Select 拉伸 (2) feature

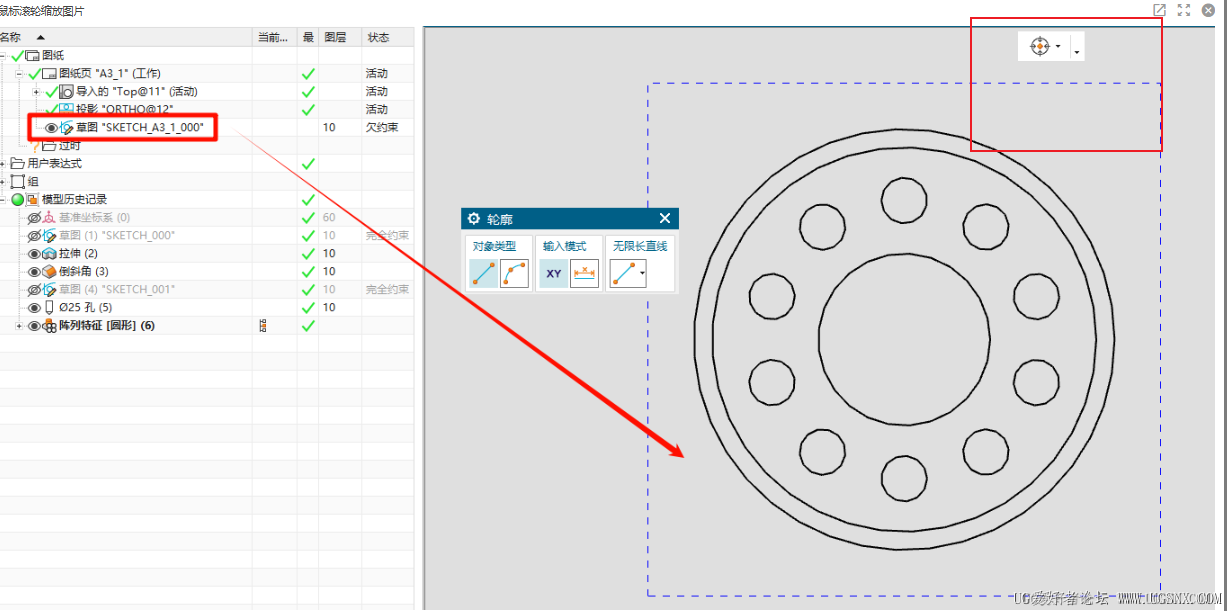coord(78,253)
